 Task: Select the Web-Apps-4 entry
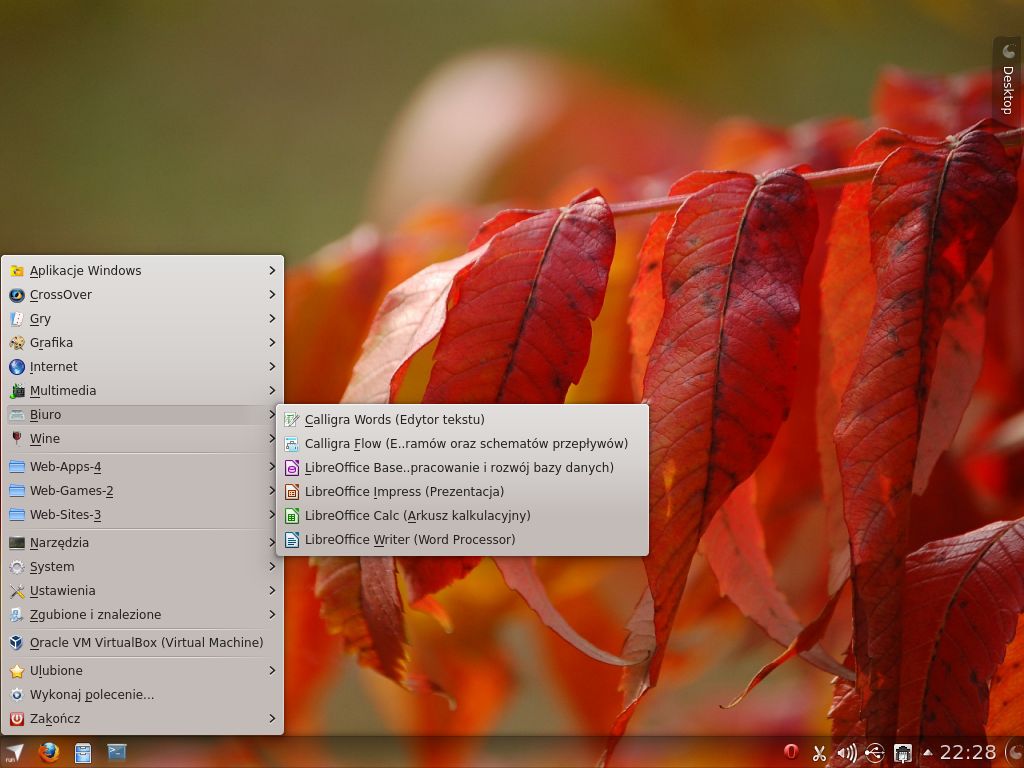pyautogui.click(x=142, y=467)
